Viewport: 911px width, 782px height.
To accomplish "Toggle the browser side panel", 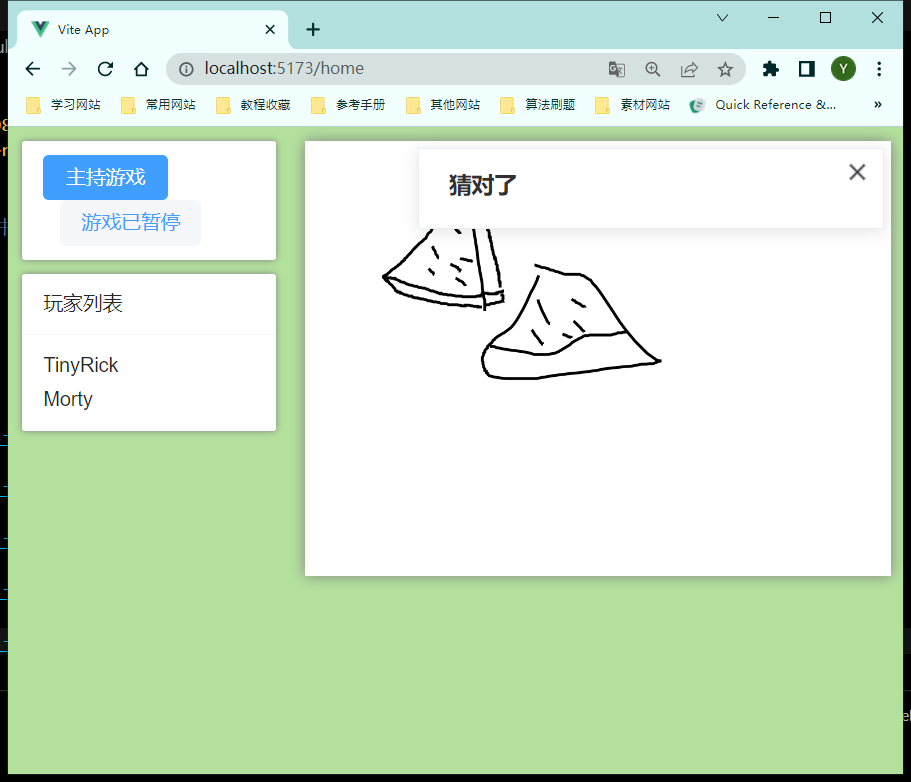I will point(806,69).
